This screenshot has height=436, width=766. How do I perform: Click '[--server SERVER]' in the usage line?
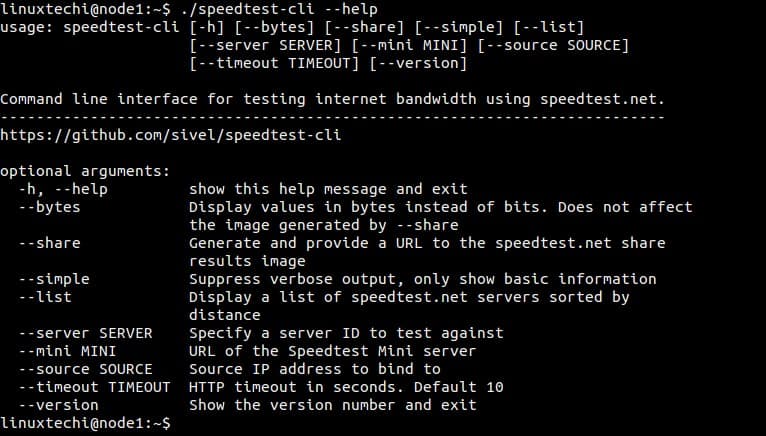coord(265,45)
